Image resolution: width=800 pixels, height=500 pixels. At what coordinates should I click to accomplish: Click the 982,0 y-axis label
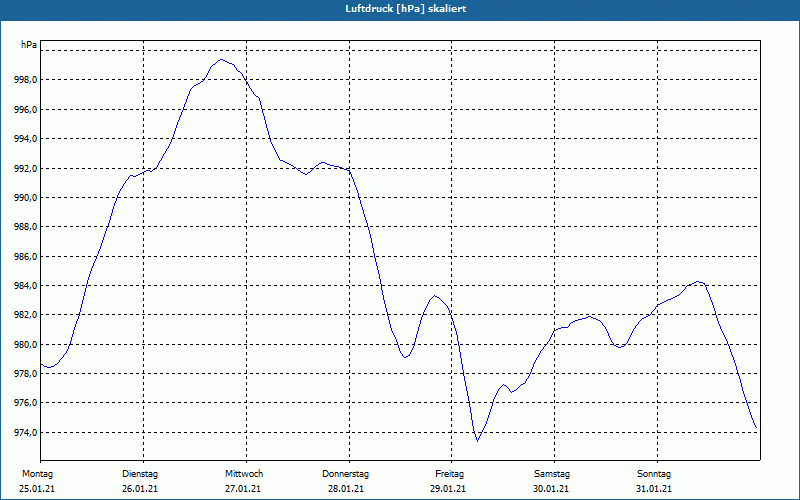point(26,315)
